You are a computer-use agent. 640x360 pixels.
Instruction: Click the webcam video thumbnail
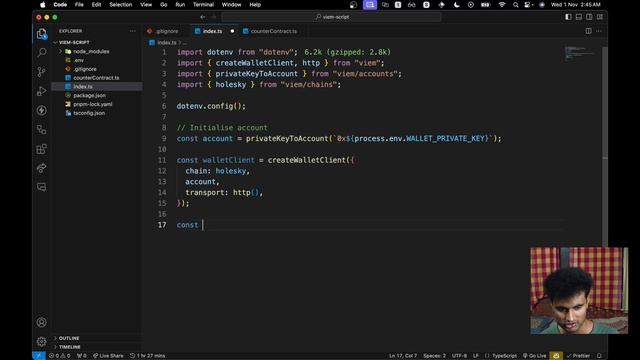pyautogui.click(x=579, y=291)
